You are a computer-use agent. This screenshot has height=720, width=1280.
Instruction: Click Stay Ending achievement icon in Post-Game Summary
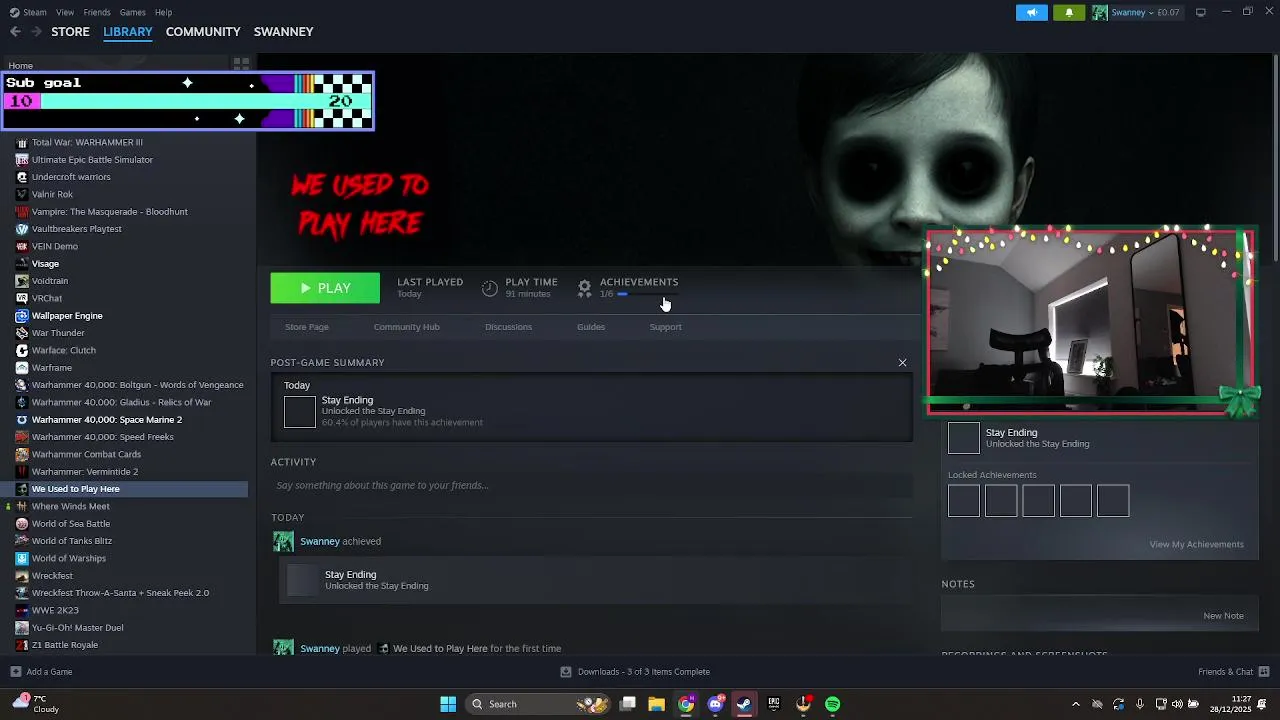tap(300, 412)
